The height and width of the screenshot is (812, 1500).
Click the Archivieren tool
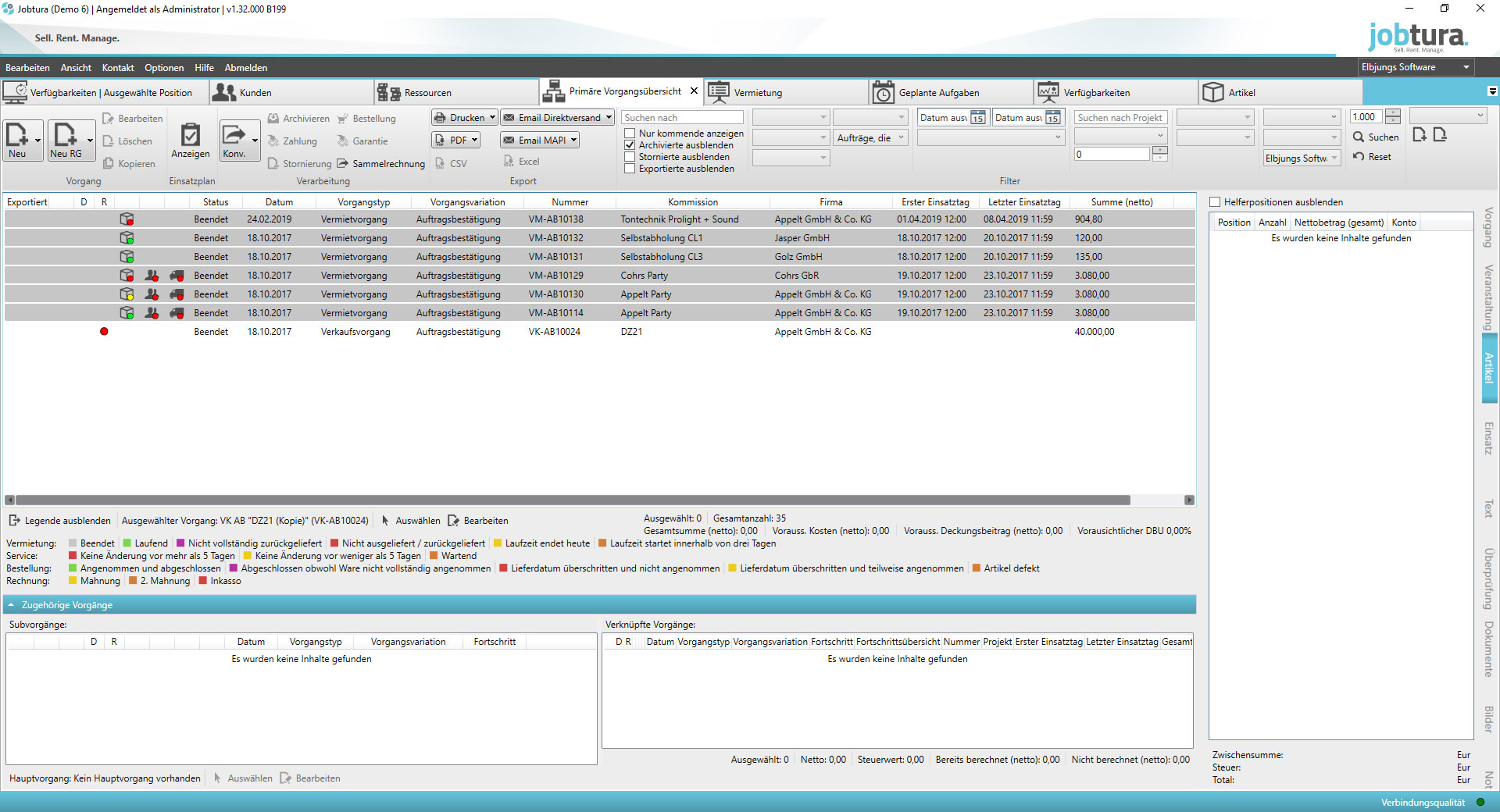pos(298,119)
